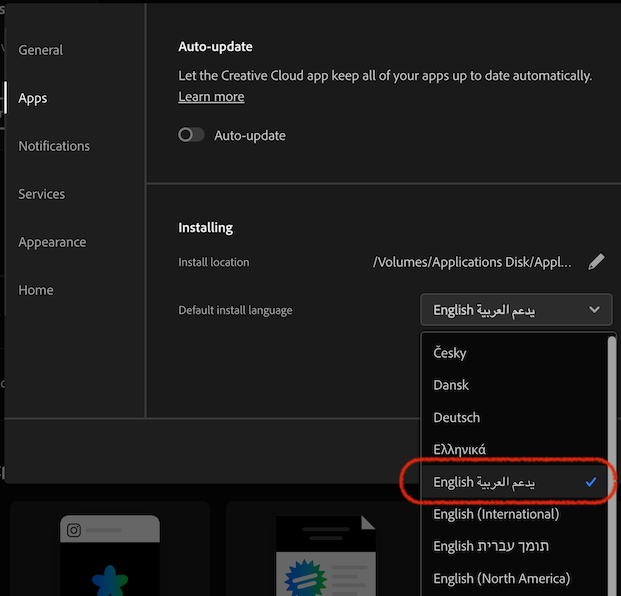Viewport: 621px width, 596px height.
Task: Edit install location with pencil icon
Action: (596, 262)
